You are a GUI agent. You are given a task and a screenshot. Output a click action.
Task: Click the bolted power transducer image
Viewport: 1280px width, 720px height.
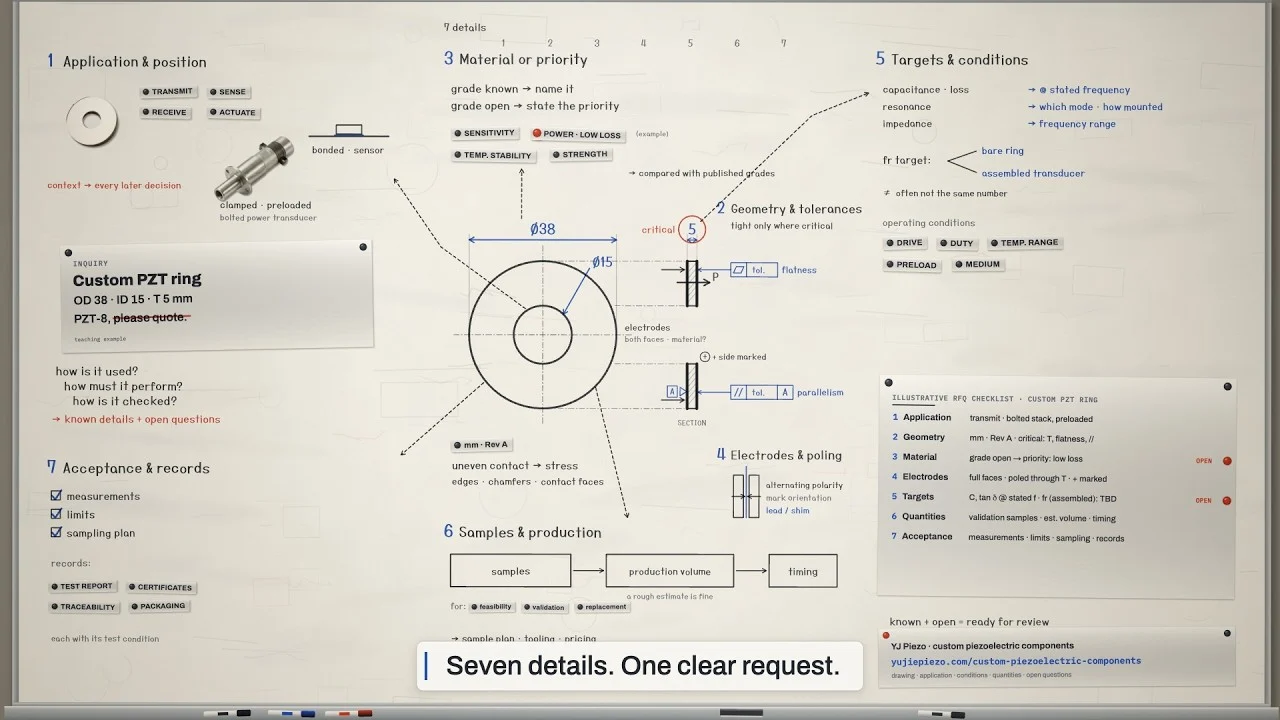[x=255, y=168]
